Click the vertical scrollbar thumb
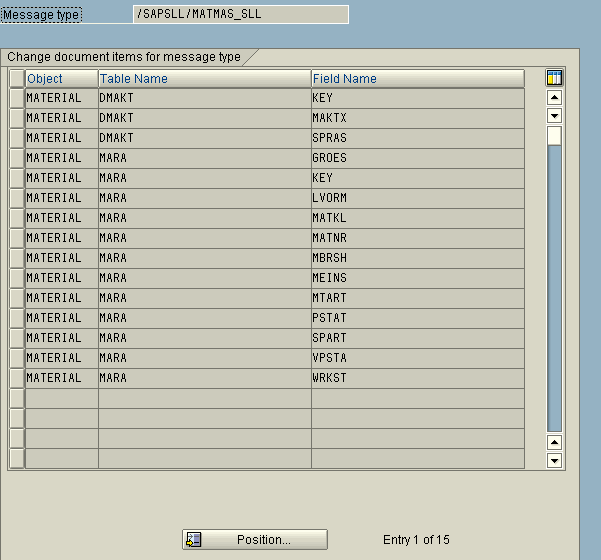The width and height of the screenshot is (601, 560). [x=554, y=136]
